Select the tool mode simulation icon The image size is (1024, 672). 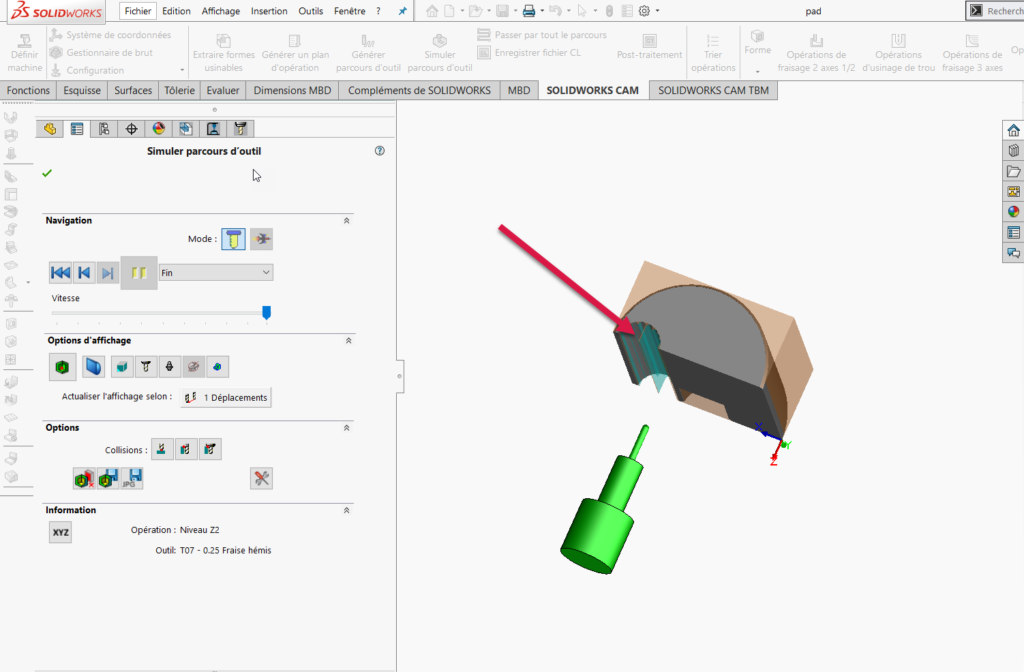pyautogui.click(x=234, y=239)
